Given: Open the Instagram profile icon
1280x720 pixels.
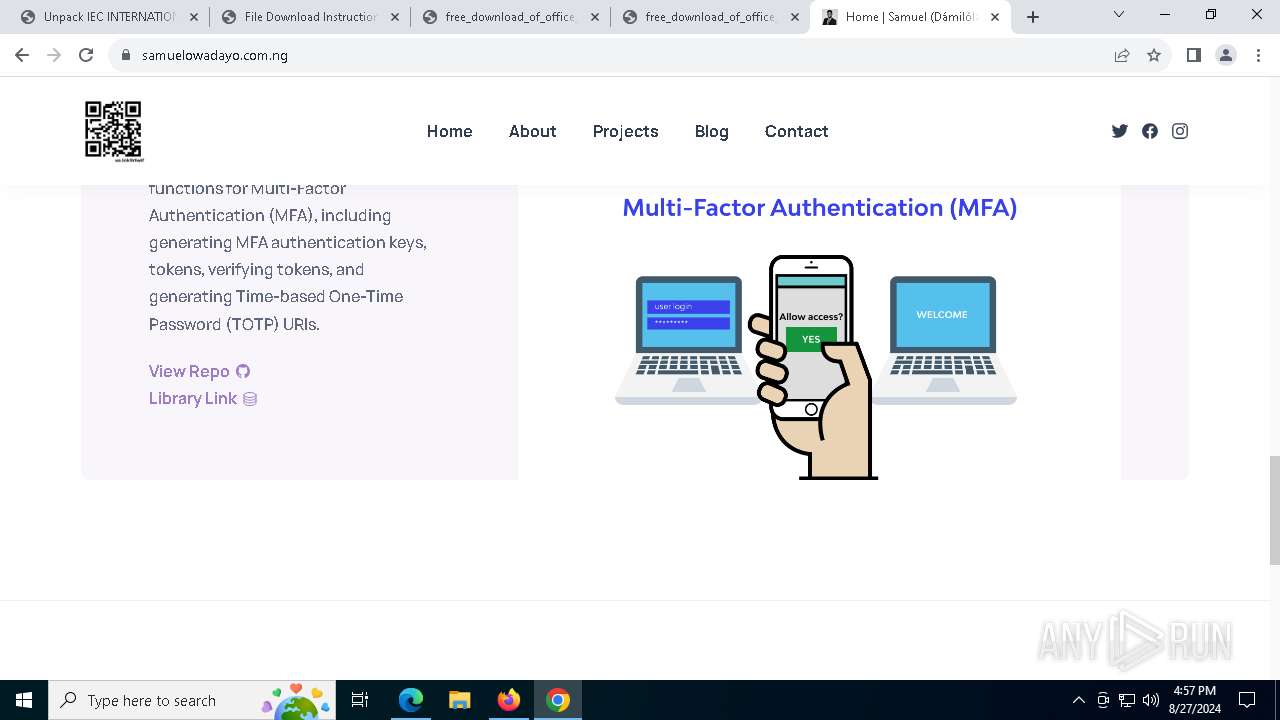Looking at the screenshot, I should click(1180, 131).
